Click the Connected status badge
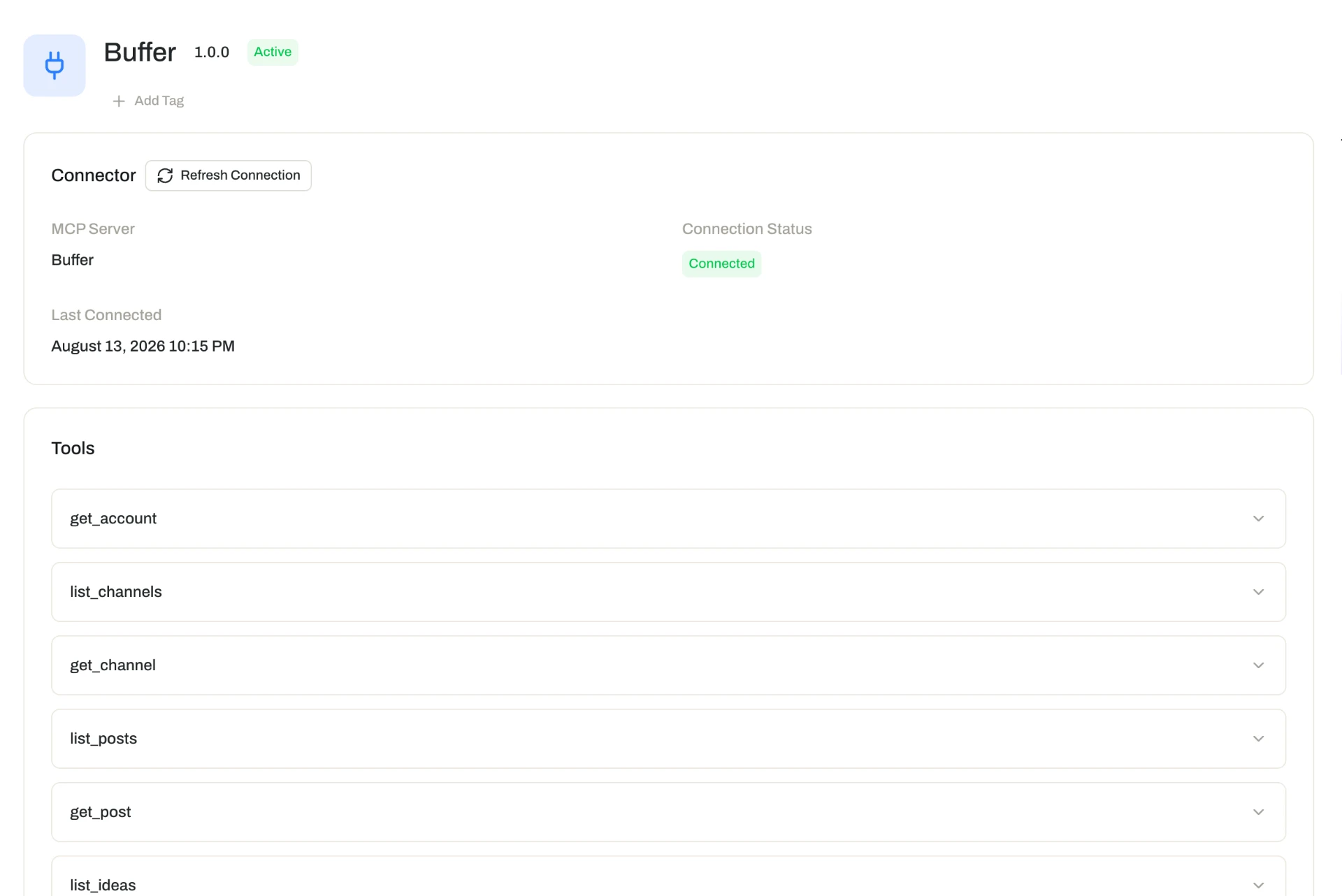This screenshot has height=896, width=1342. 721,264
